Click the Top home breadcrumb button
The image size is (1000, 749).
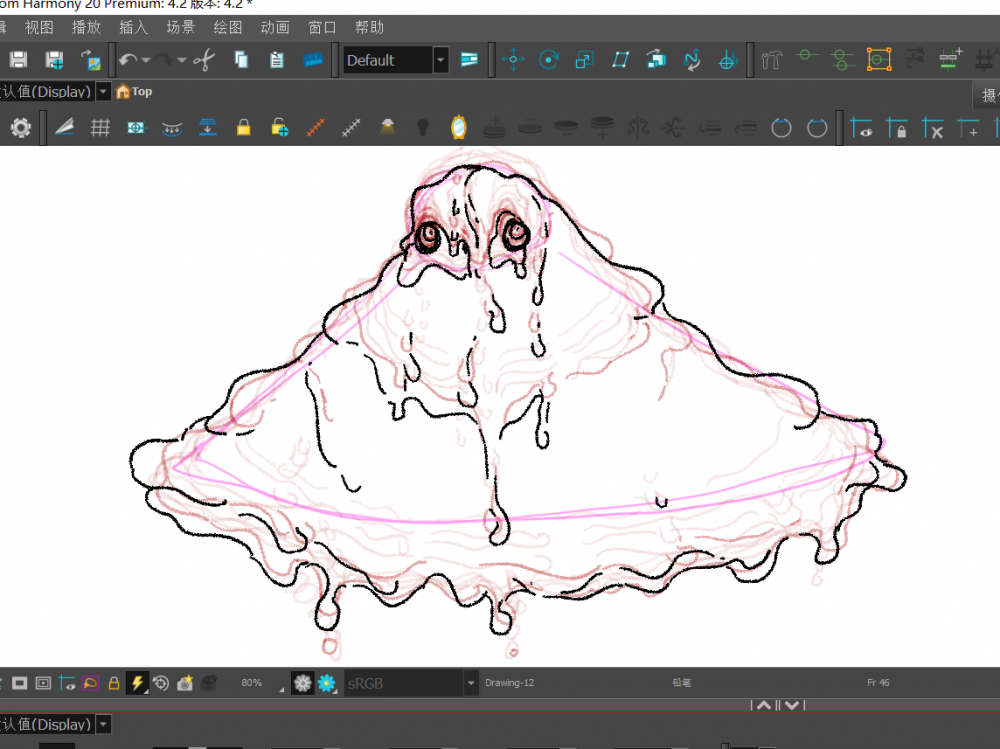(x=135, y=92)
